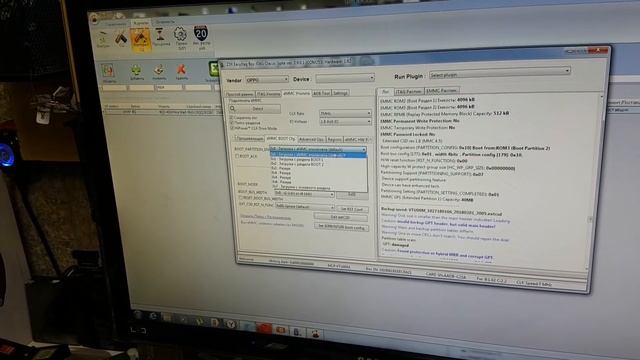The image size is (640, 360).
Task: Switch to the ADB Tool tab
Action: click(x=321, y=93)
